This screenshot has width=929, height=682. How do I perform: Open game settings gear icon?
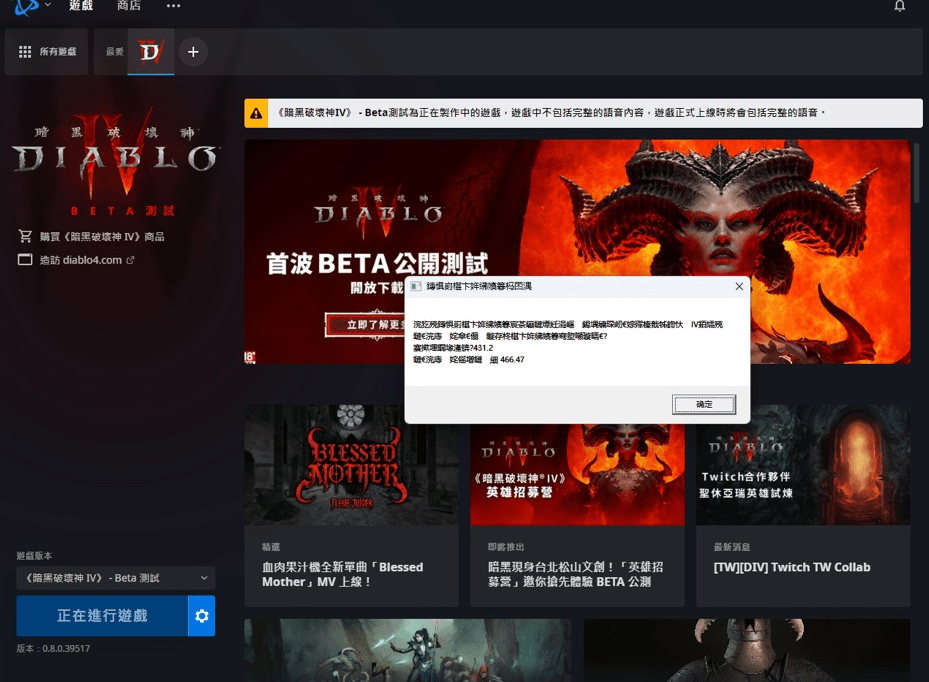[x=202, y=616]
